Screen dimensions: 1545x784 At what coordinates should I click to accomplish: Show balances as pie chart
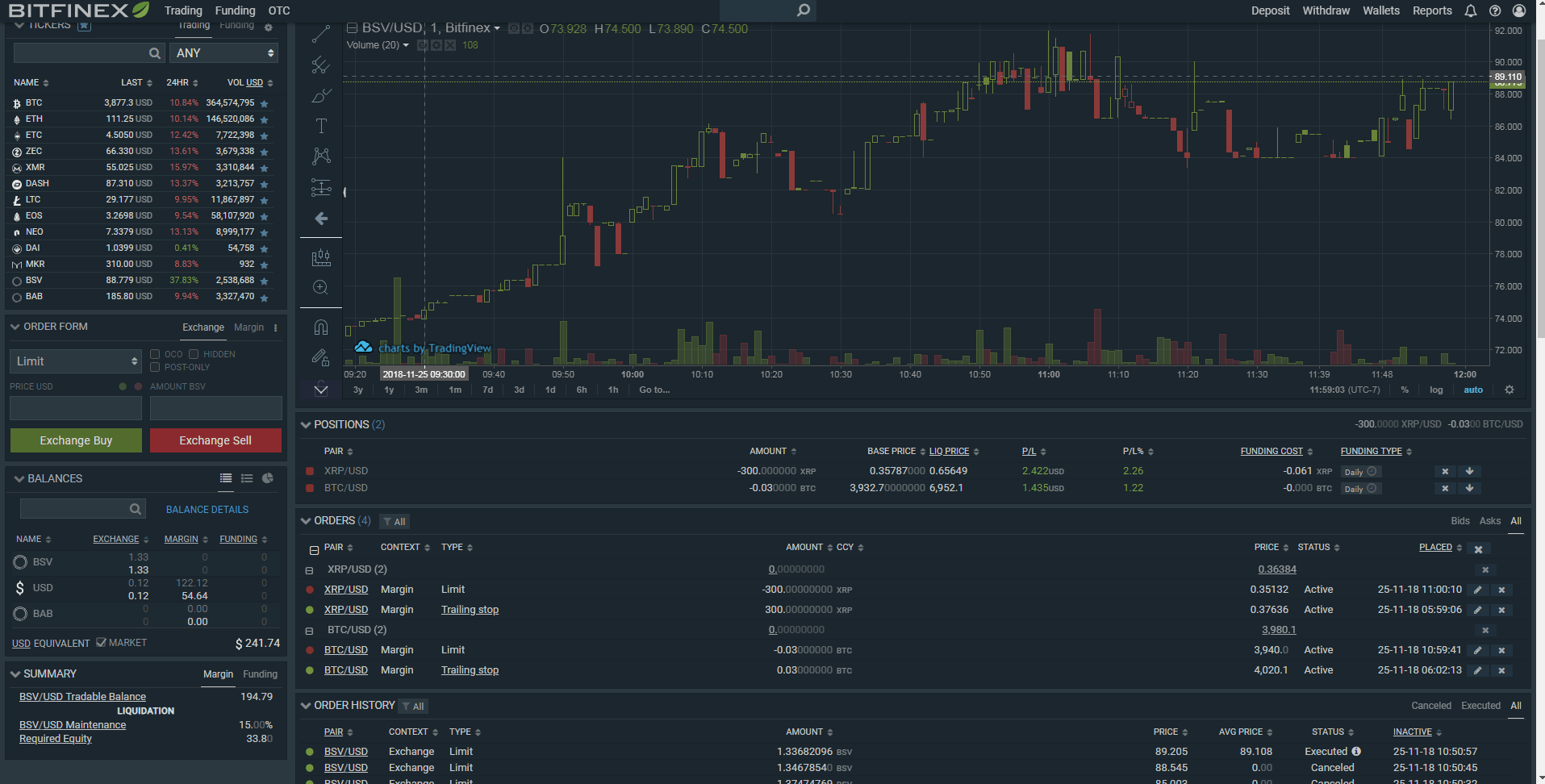[268, 478]
